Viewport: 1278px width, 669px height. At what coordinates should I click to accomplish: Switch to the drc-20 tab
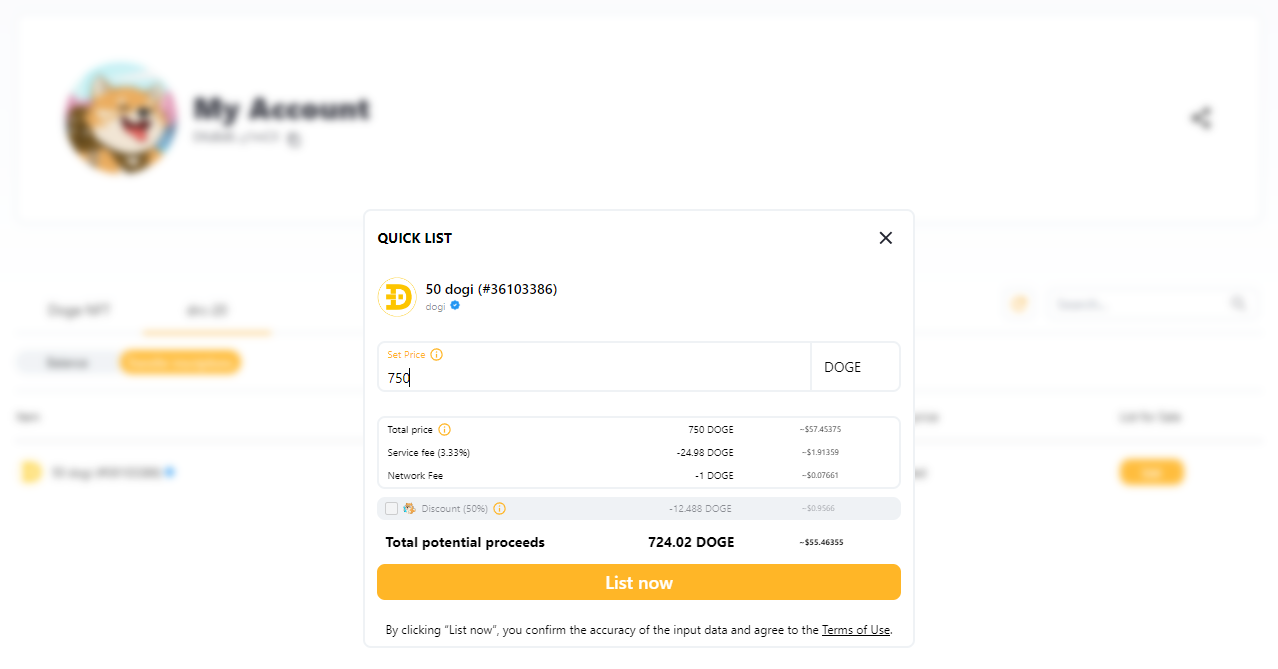pos(207,311)
